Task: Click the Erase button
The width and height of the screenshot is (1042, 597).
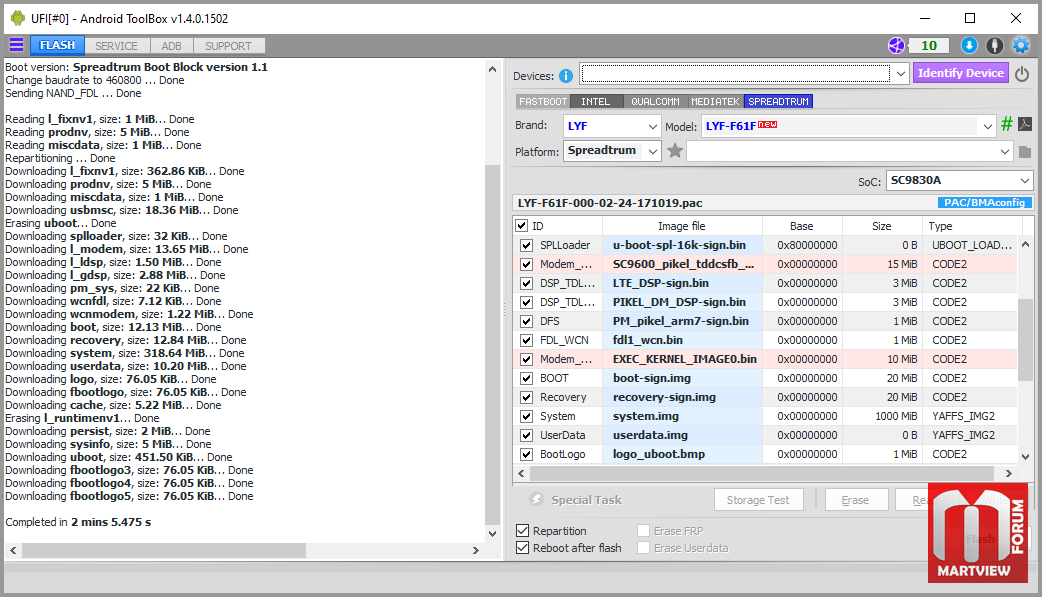Action: [x=856, y=500]
